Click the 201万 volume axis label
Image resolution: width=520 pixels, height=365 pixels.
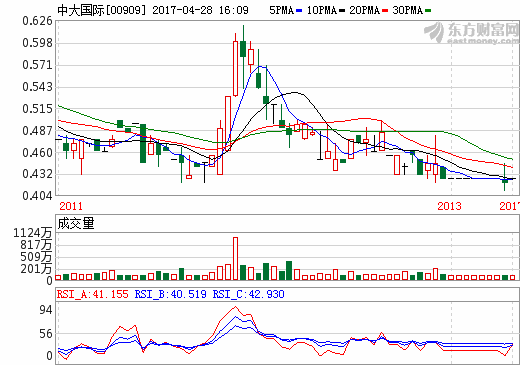pyautogui.click(x=36, y=269)
